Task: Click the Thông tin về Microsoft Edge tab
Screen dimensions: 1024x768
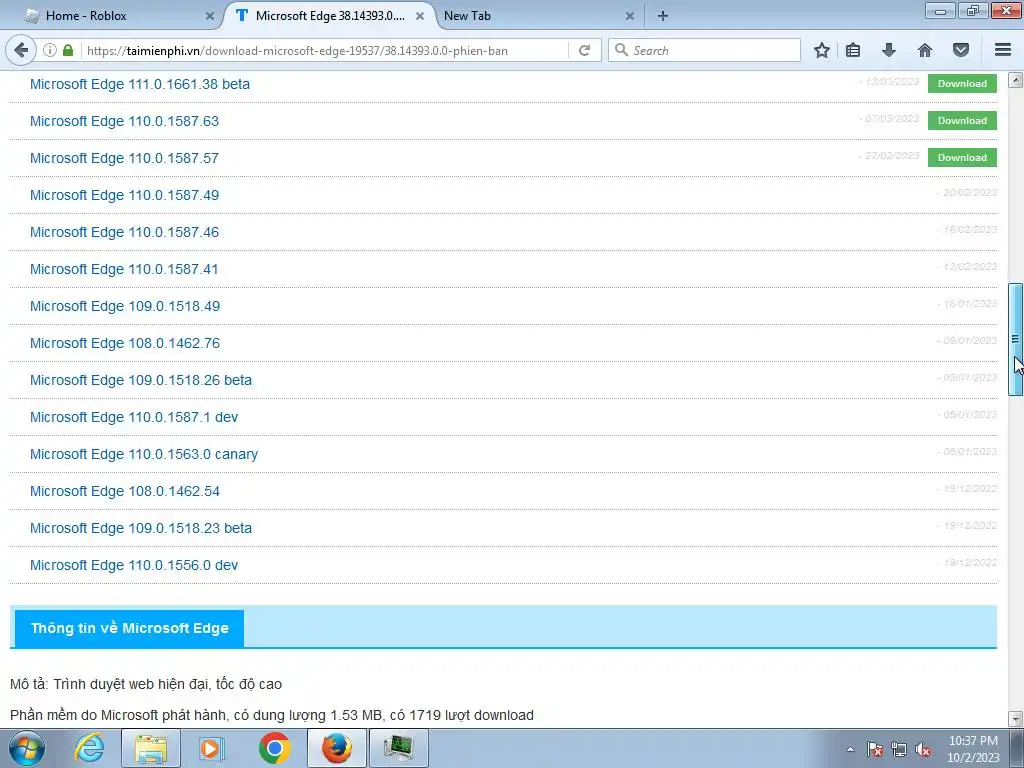Action: click(x=129, y=628)
